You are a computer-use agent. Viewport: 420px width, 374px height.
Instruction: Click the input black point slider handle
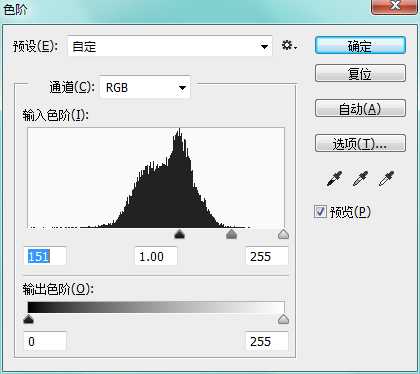[x=179, y=234]
